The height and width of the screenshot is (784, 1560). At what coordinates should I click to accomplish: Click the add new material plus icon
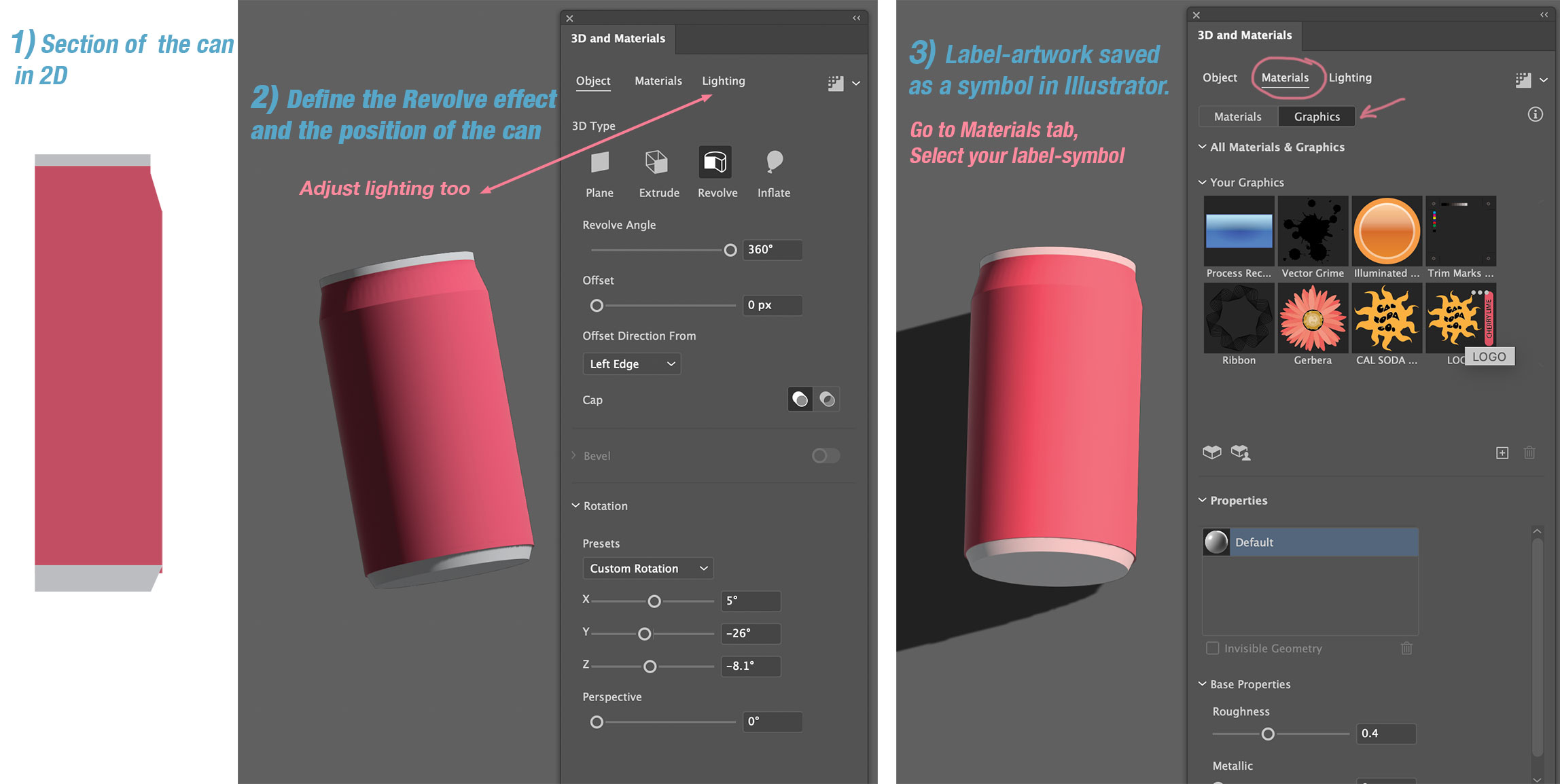point(1502,452)
